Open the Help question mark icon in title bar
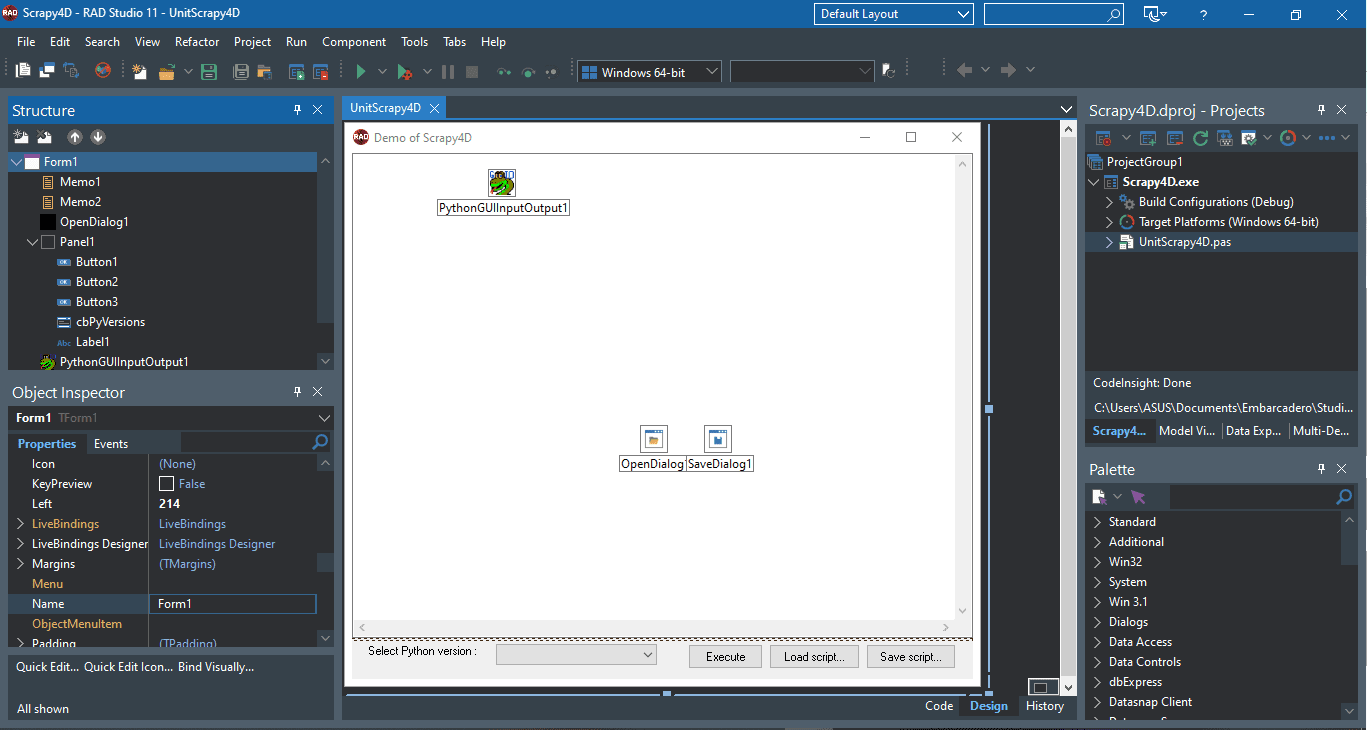 tap(1204, 14)
